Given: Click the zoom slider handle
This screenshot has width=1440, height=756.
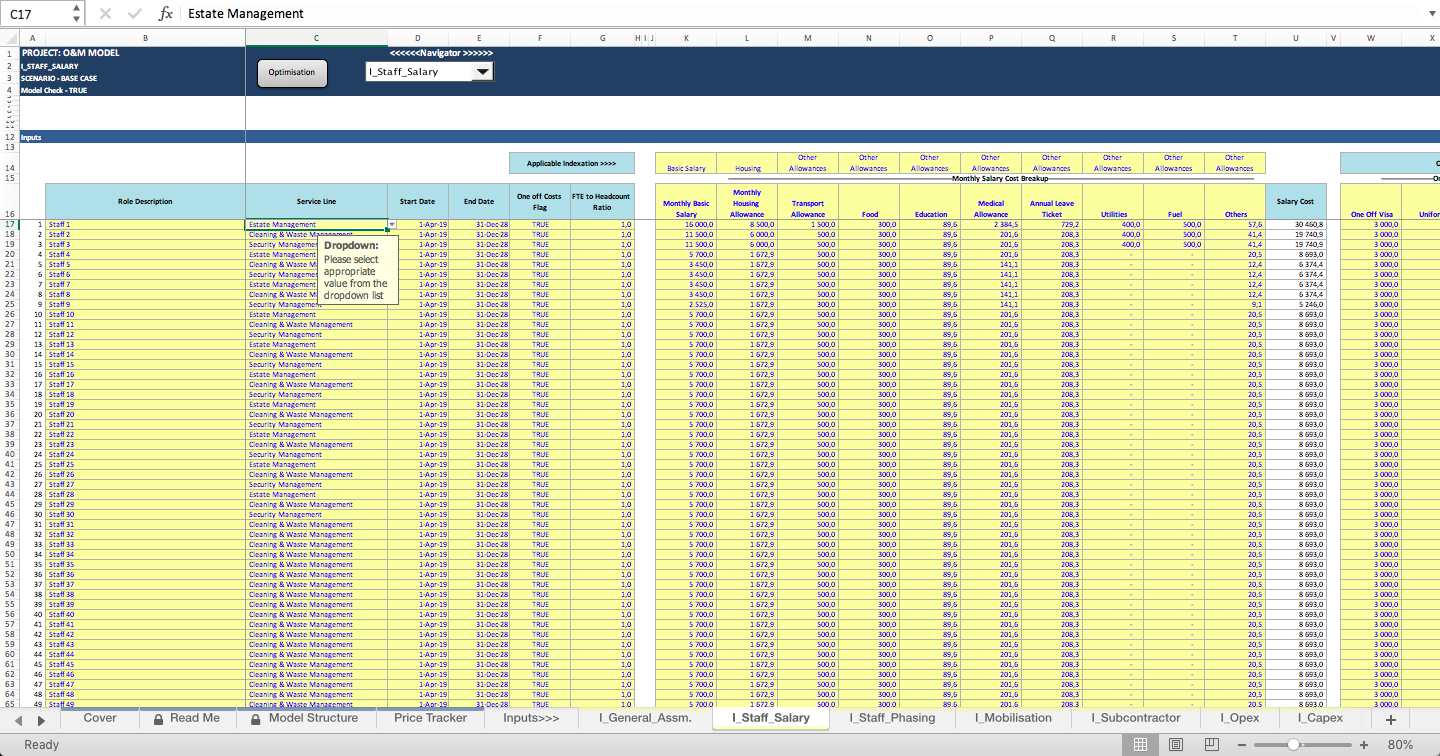Looking at the screenshot, I should pos(1293,745).
